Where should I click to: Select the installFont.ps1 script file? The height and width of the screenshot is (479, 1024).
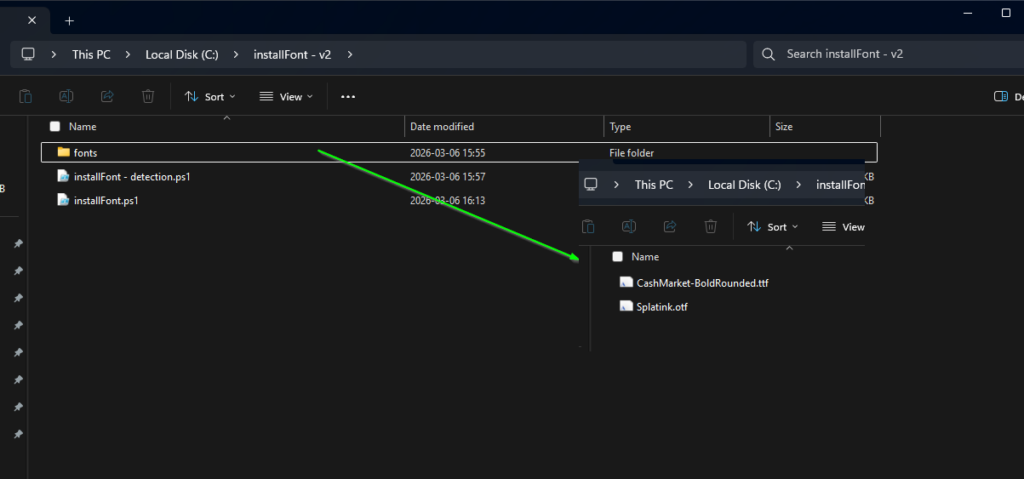[105, 200]
